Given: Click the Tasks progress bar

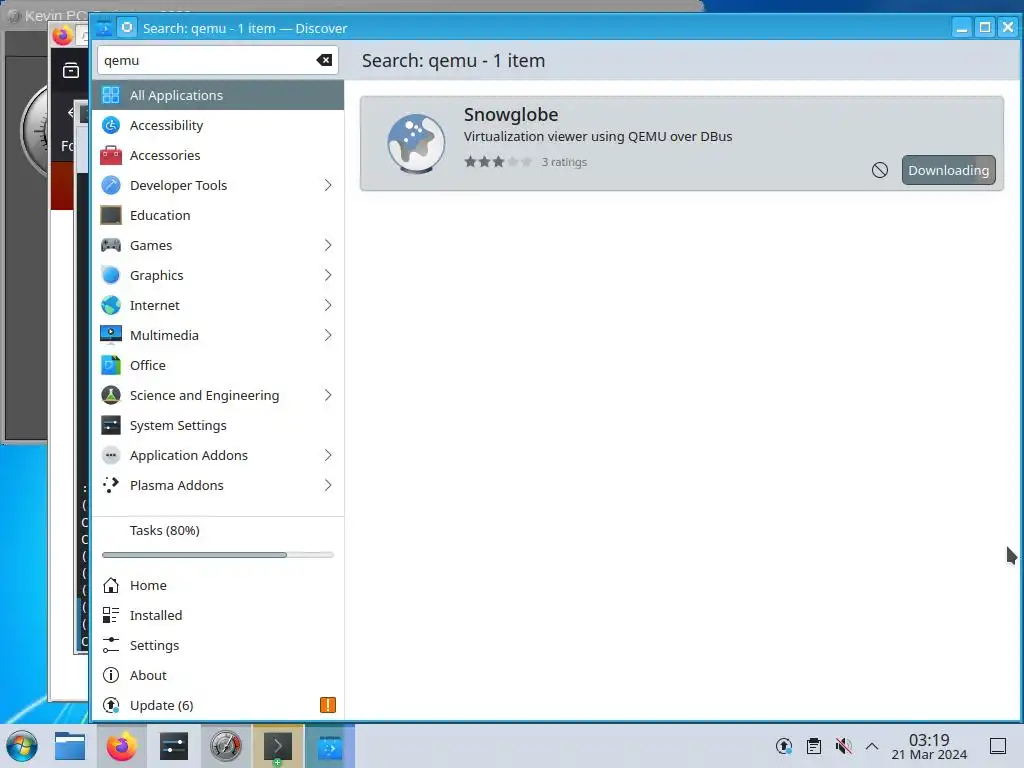Looking at the screenshot, I should (218, 555).
